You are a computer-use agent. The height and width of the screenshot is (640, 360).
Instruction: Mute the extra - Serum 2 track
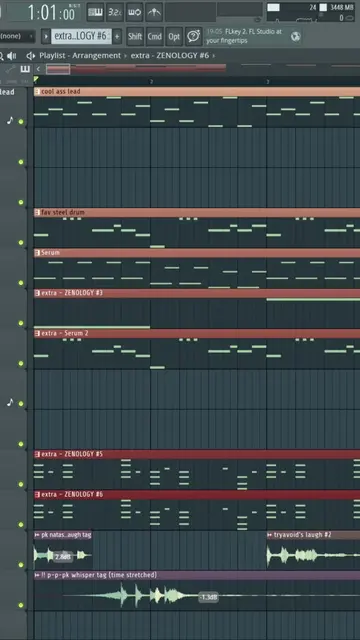click(21, 363)
